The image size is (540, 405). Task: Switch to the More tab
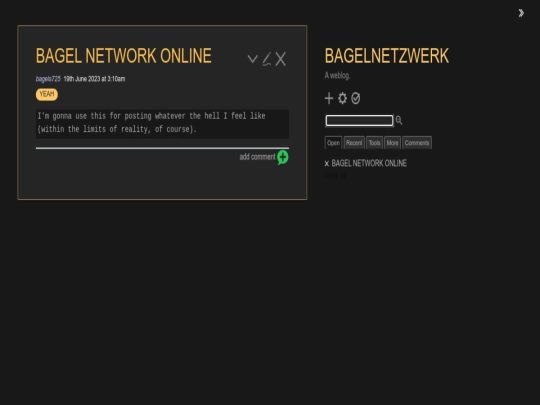(392, 143)
